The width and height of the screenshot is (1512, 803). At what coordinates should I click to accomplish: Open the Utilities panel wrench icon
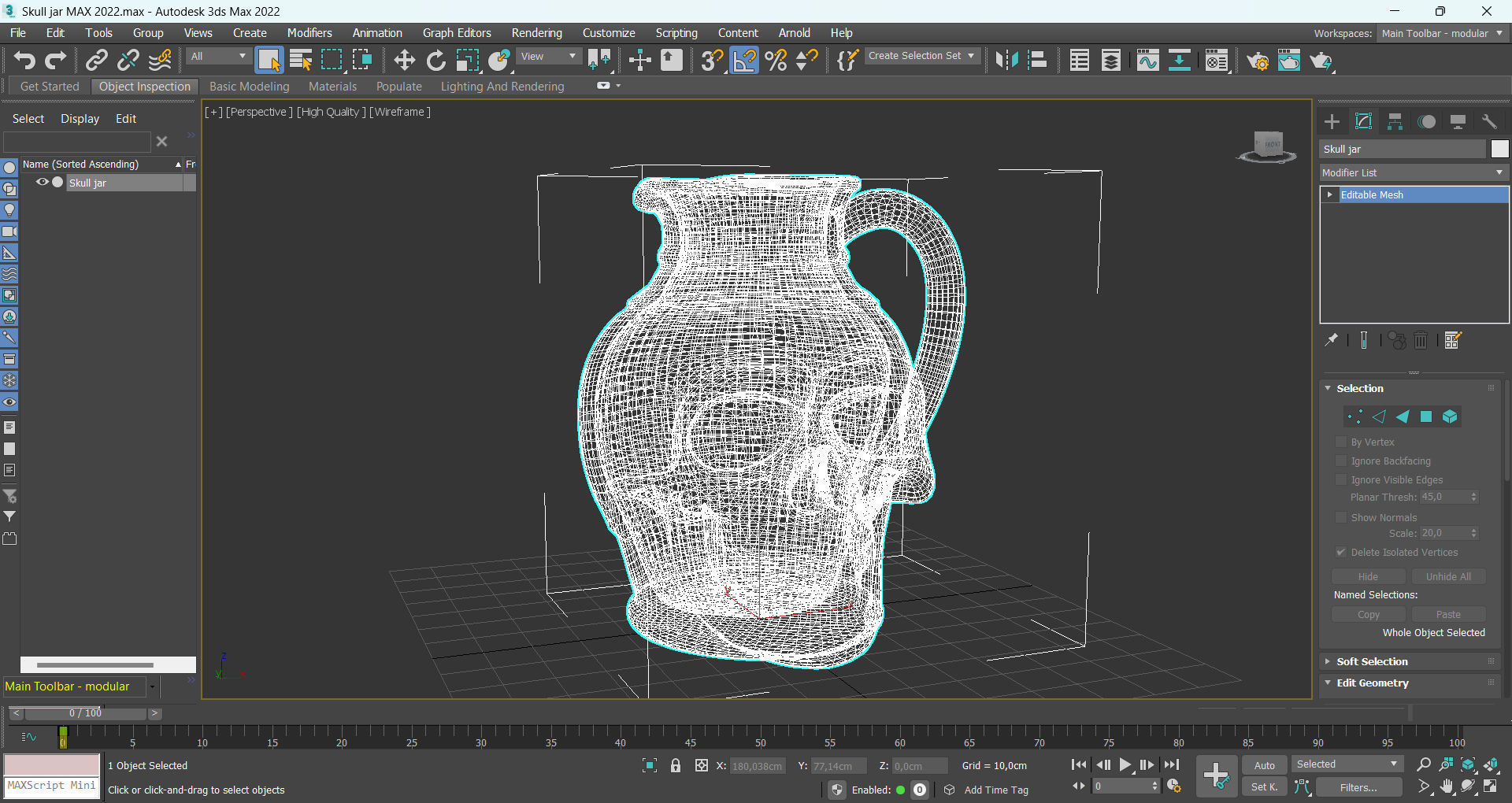[x=1489, y=121]
